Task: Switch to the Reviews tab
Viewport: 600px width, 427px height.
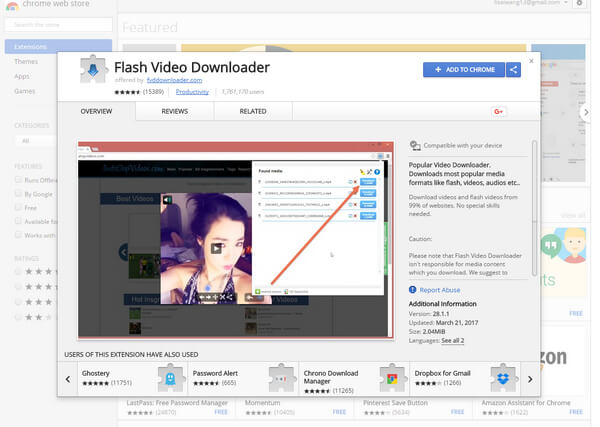Action: pos(174,111)
